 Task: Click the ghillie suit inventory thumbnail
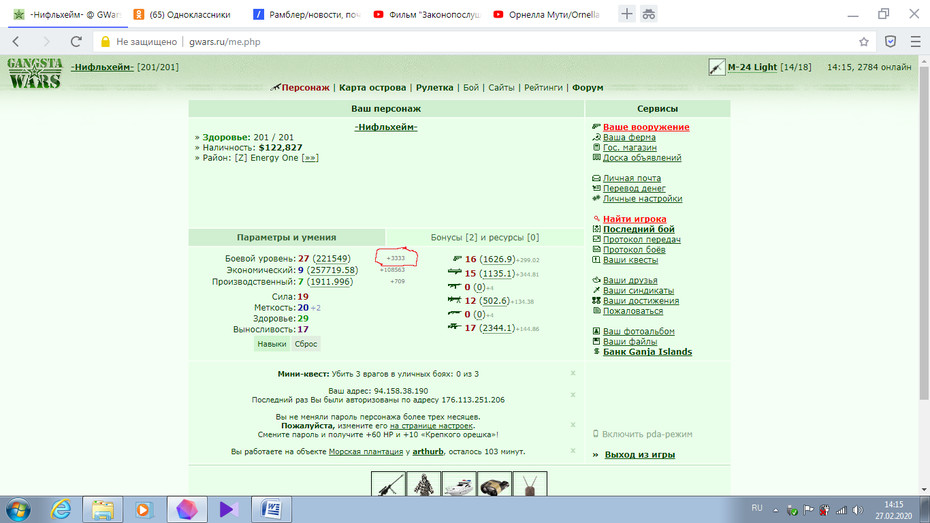[x=423, y=484]
